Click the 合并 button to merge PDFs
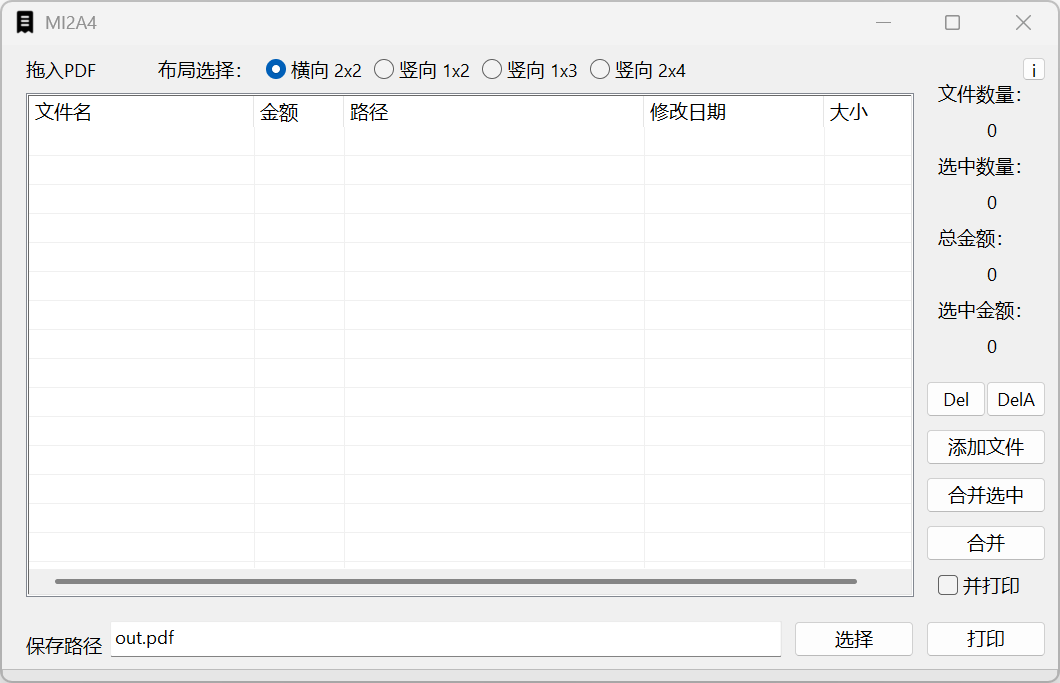1060x683 pixels. 986,543
